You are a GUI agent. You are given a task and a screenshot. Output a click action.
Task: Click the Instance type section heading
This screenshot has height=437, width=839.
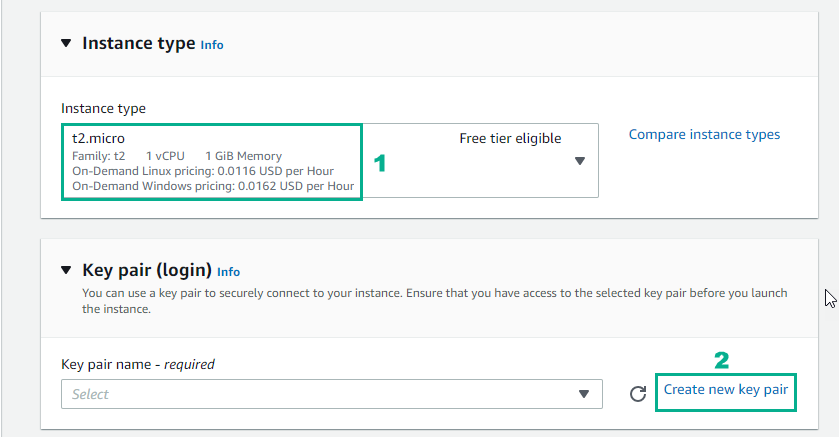click(138, 43)
